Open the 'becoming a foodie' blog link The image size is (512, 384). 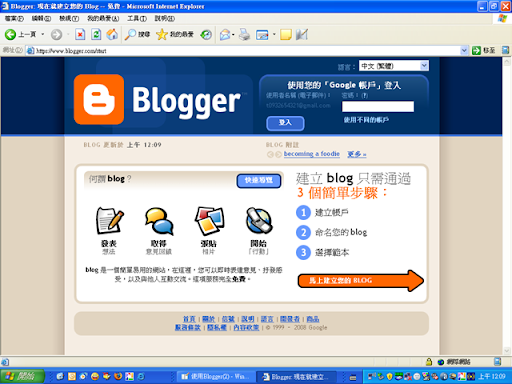tap(312, 154)
